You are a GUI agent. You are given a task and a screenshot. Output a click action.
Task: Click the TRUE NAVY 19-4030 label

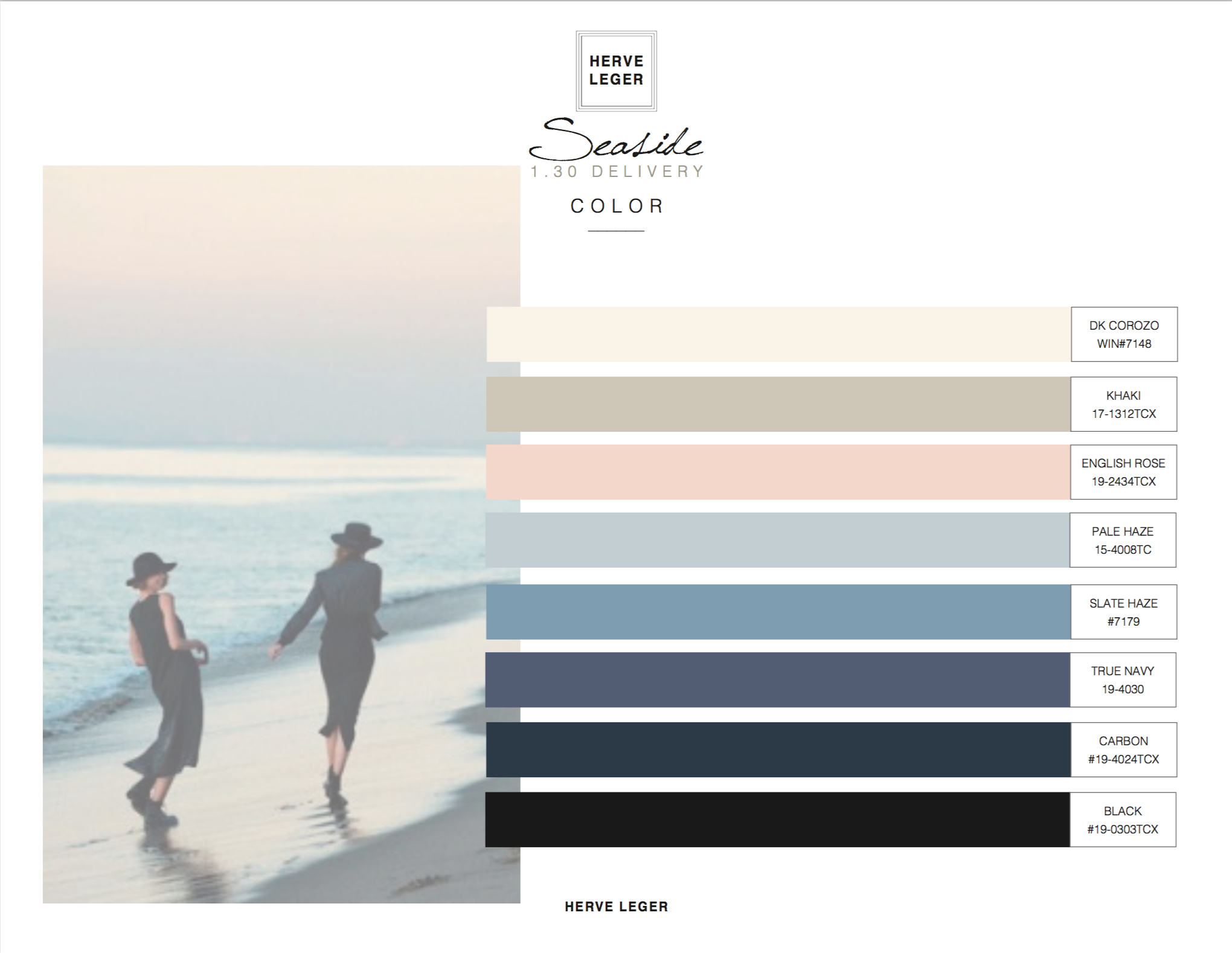(1123, 679)
